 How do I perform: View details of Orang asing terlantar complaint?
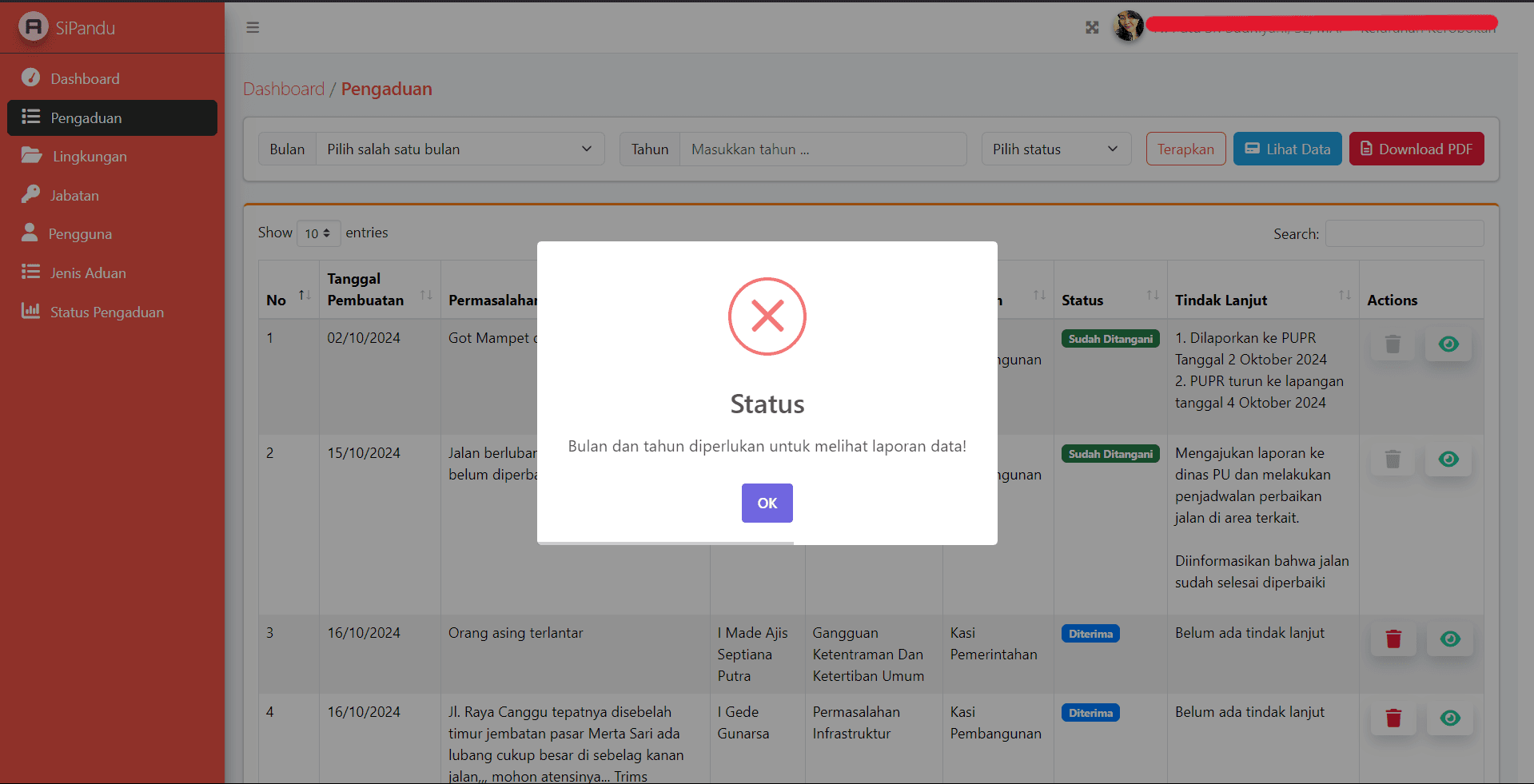coord(1449,639)
